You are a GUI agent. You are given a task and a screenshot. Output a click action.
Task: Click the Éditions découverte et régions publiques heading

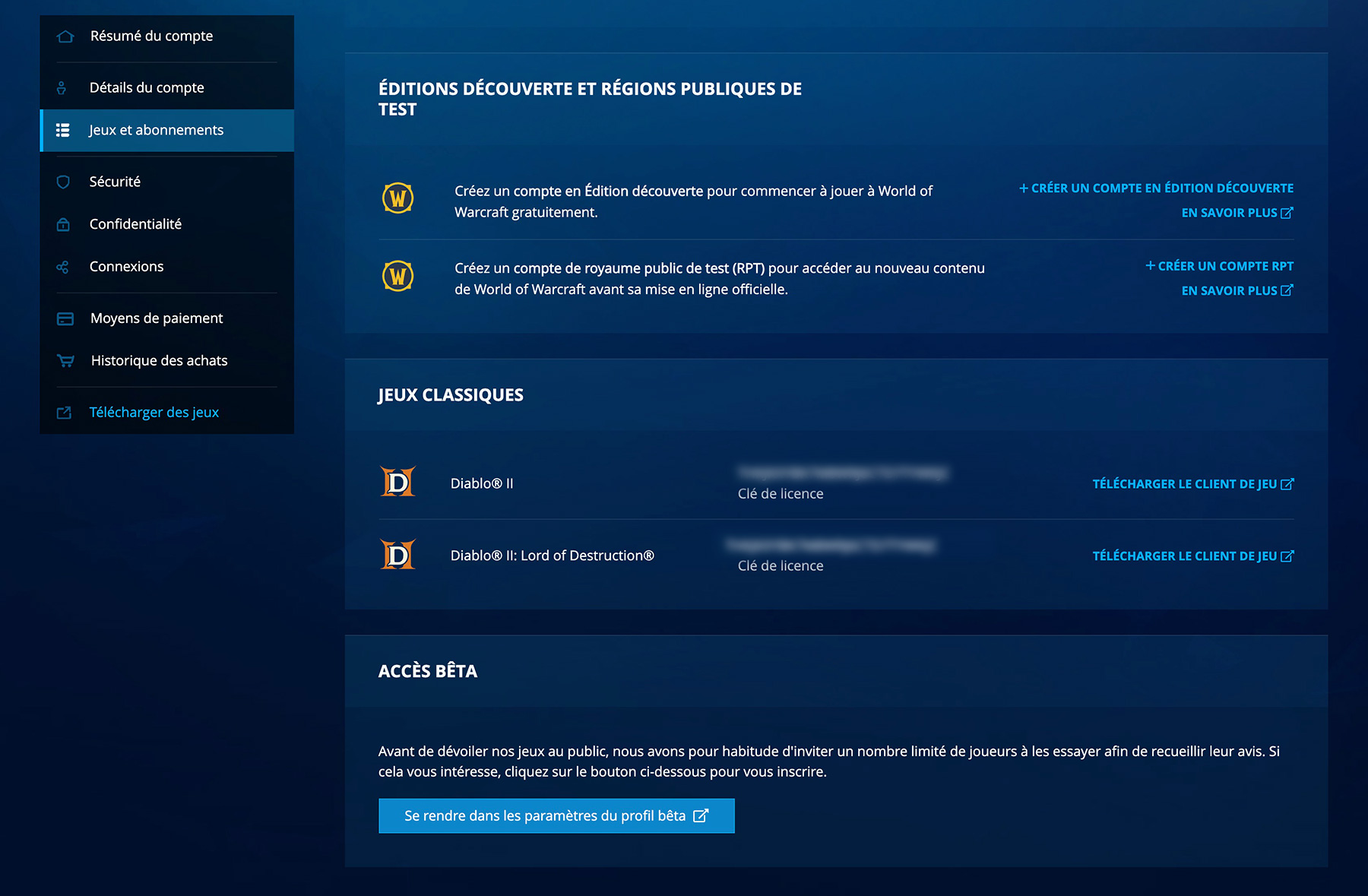[590, 99]
